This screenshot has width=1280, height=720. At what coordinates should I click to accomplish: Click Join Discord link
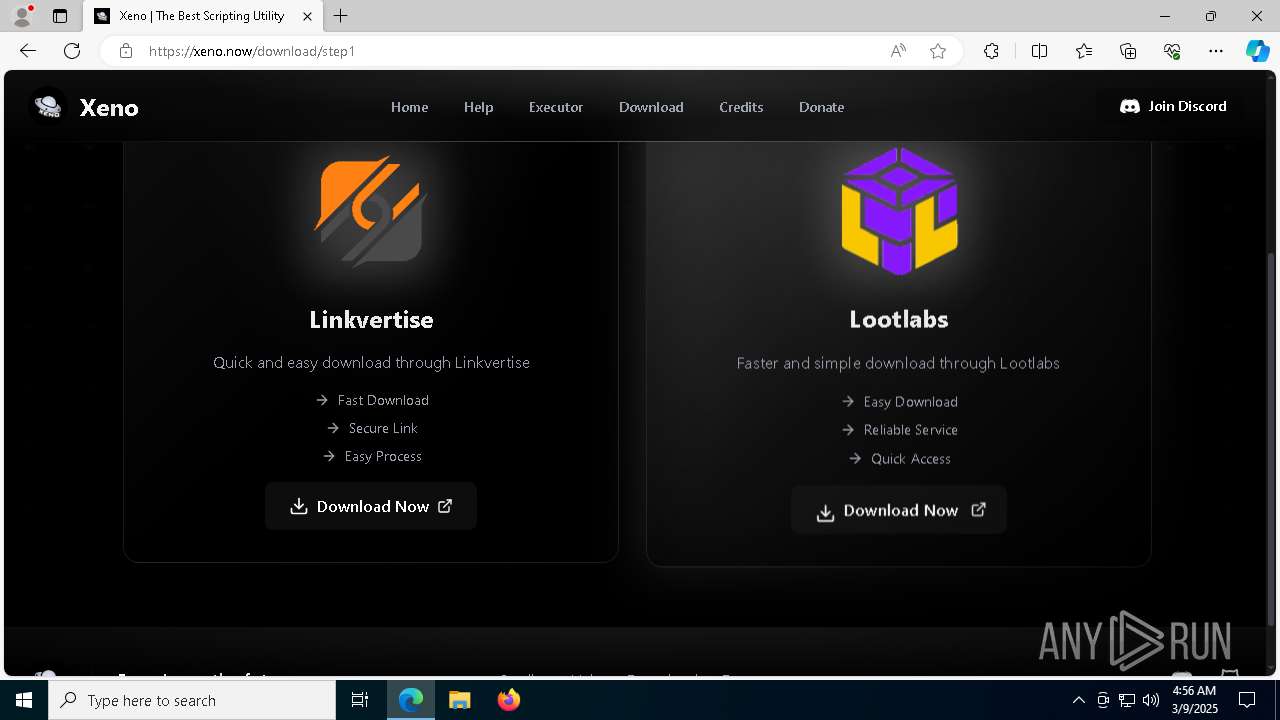coord(1173,106)
